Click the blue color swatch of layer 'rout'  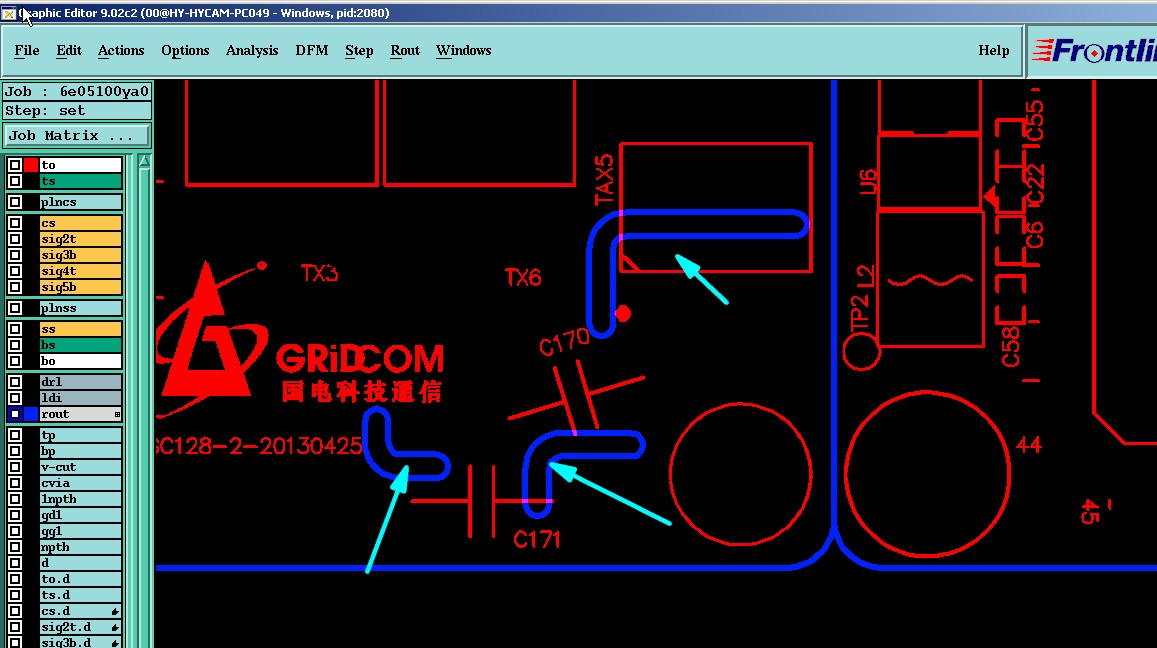click(30, 414)
